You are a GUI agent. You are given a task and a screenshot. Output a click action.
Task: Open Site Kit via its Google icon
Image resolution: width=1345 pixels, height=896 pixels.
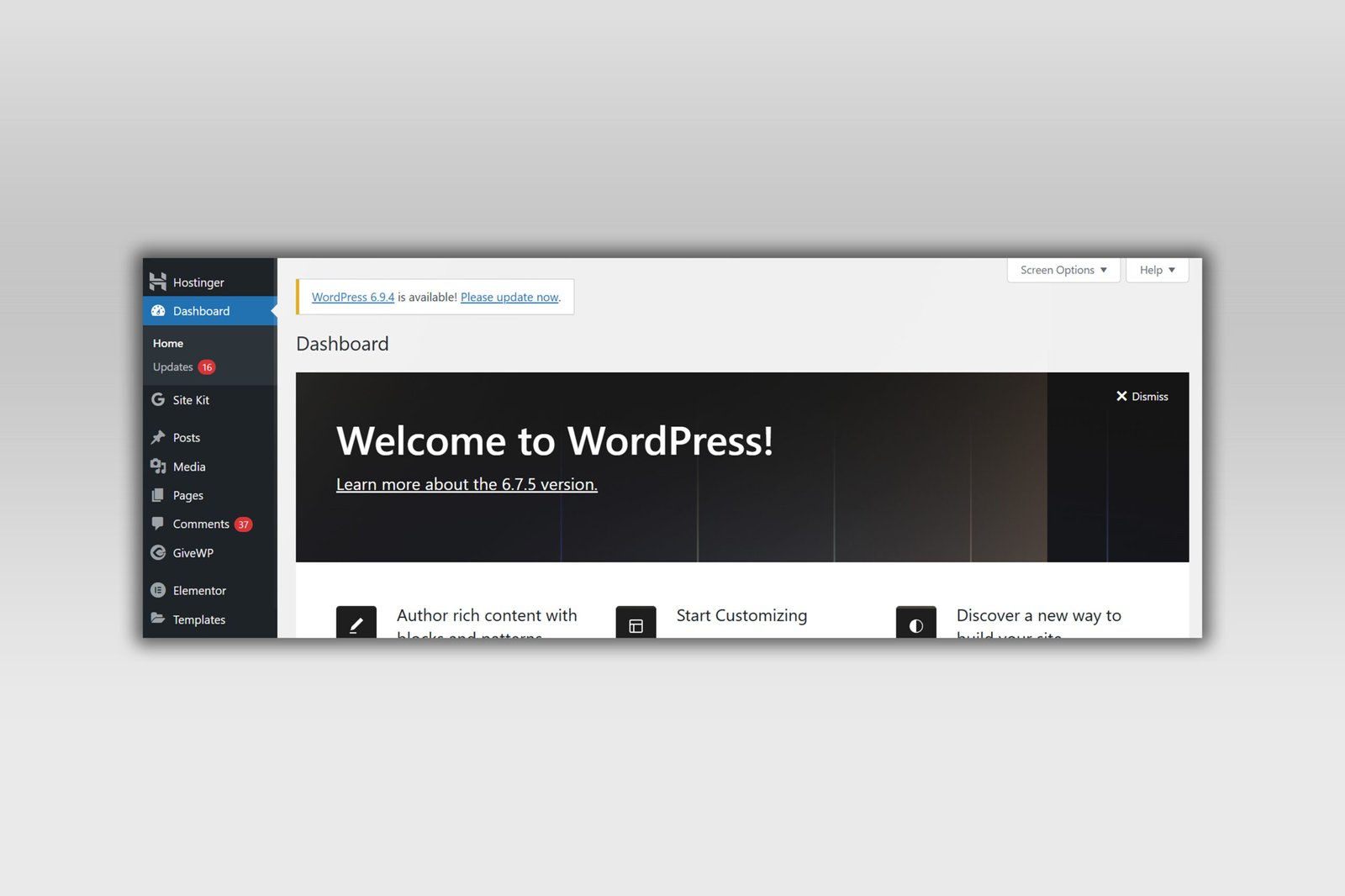pos(158,400)
